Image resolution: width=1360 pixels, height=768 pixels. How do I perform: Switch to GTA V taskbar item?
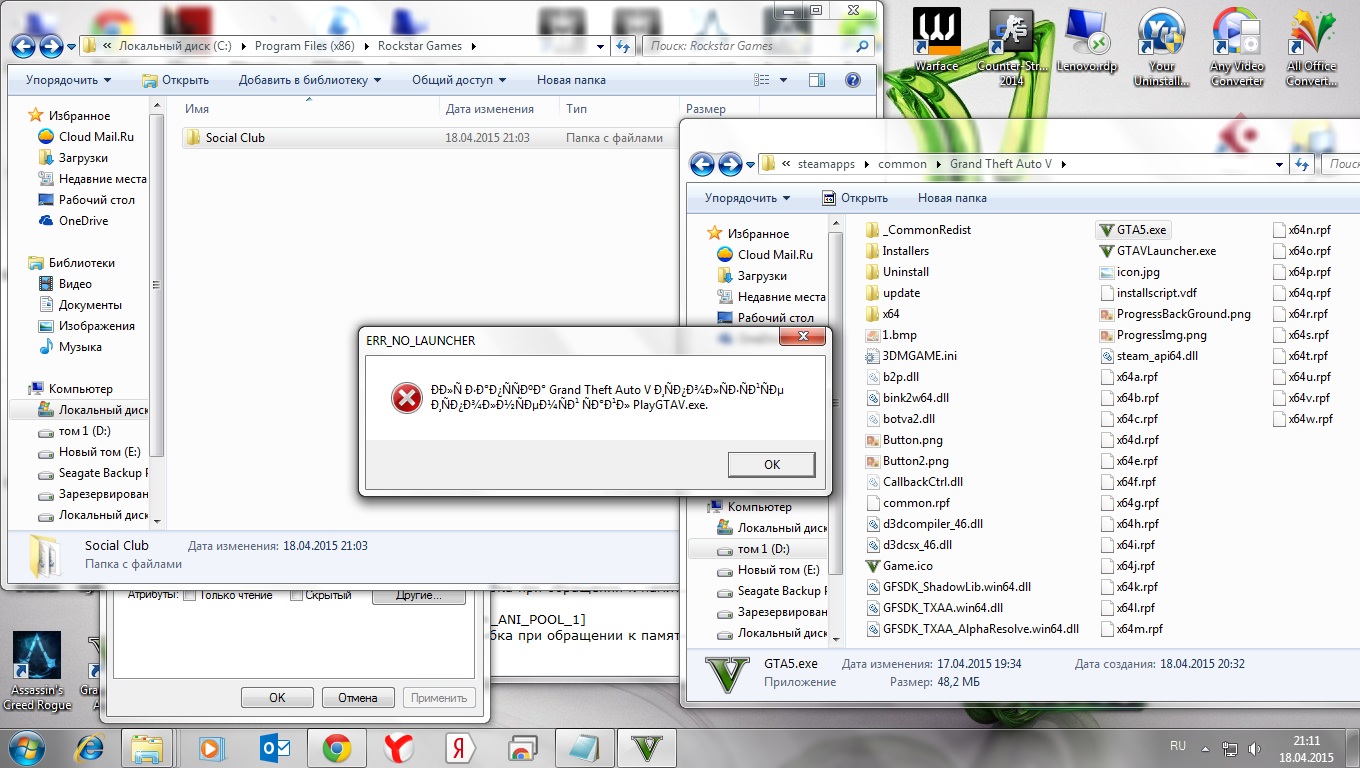click(x=646, y=747)
